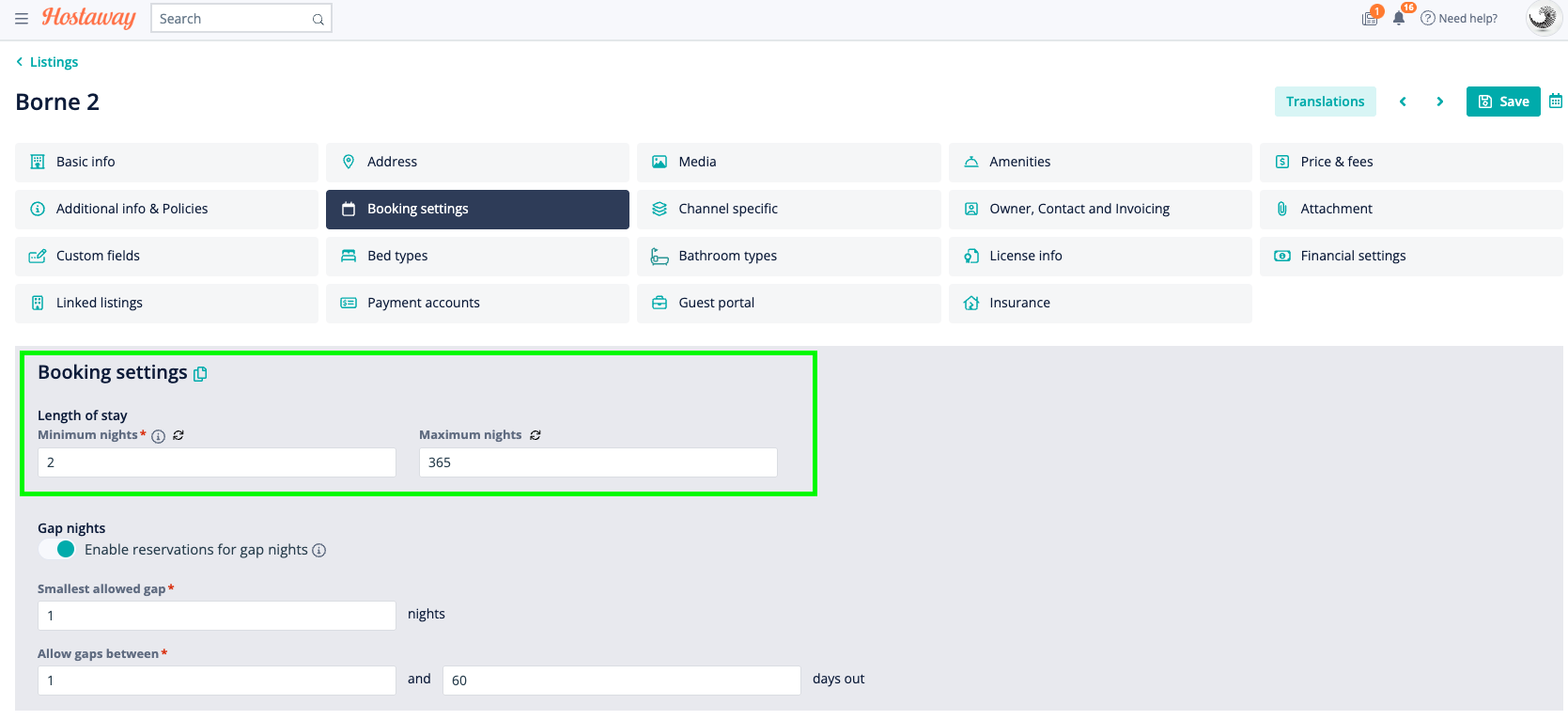Click the Borne 2 listing title
The image size is (1568, 720).
point(57,102)
